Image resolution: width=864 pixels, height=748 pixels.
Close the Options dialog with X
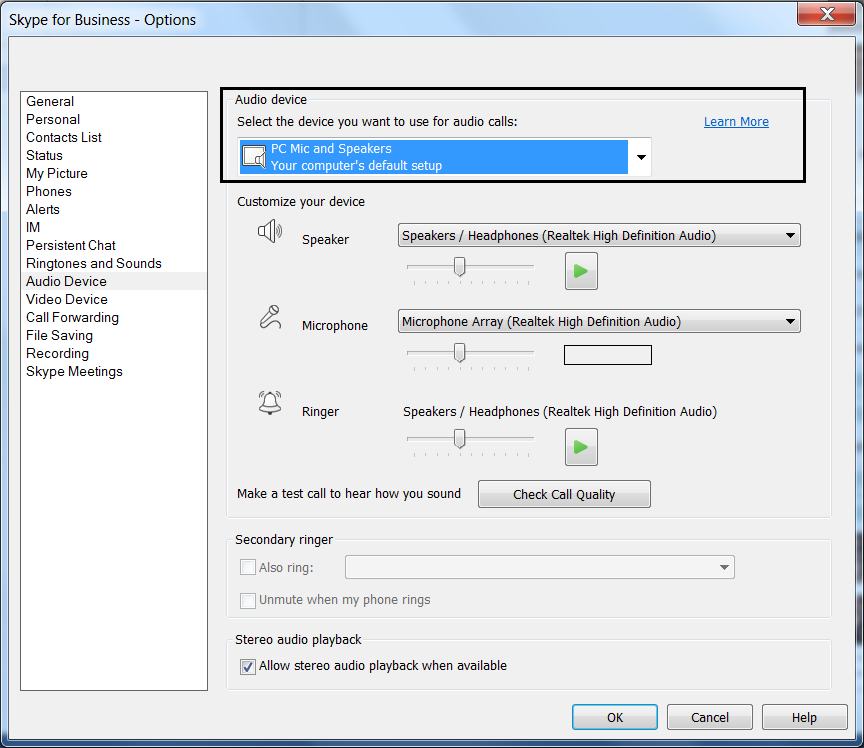(x=826, y=13)
